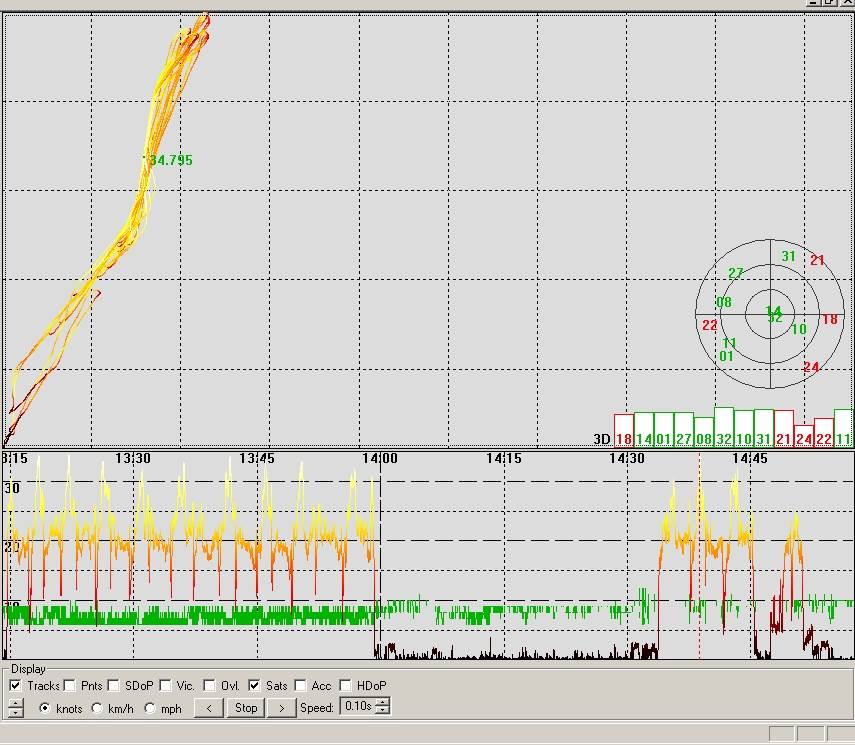Select knots as speed unit
855x745 pixels.
click(45, 708)
